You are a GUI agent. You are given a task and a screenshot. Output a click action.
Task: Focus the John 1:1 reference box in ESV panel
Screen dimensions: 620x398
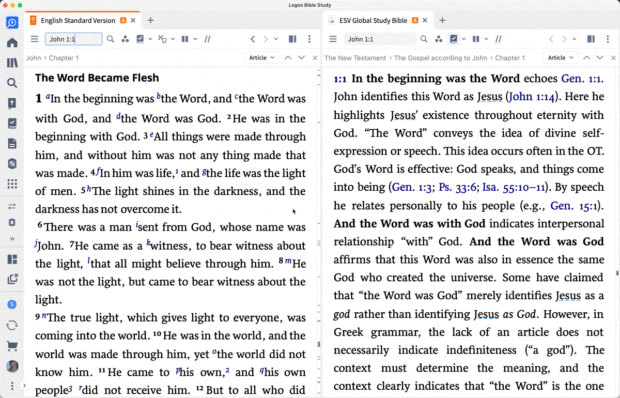click(x=74, y=39)
